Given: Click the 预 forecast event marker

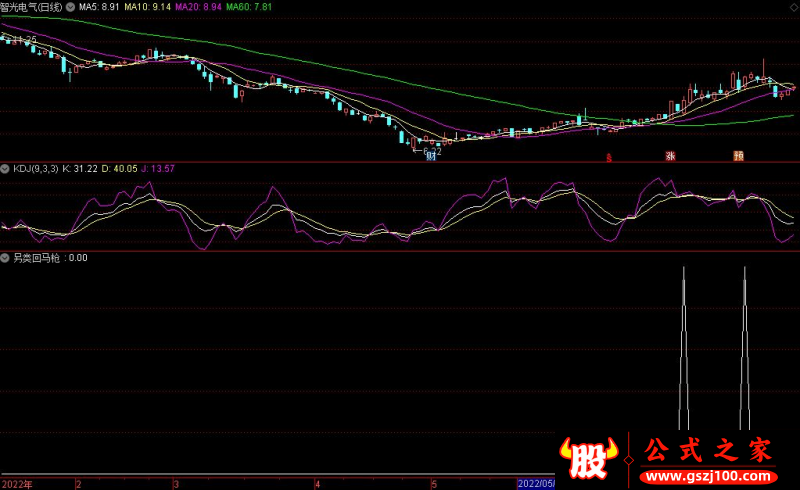Looking at the screenshot, I should point(738,156).
